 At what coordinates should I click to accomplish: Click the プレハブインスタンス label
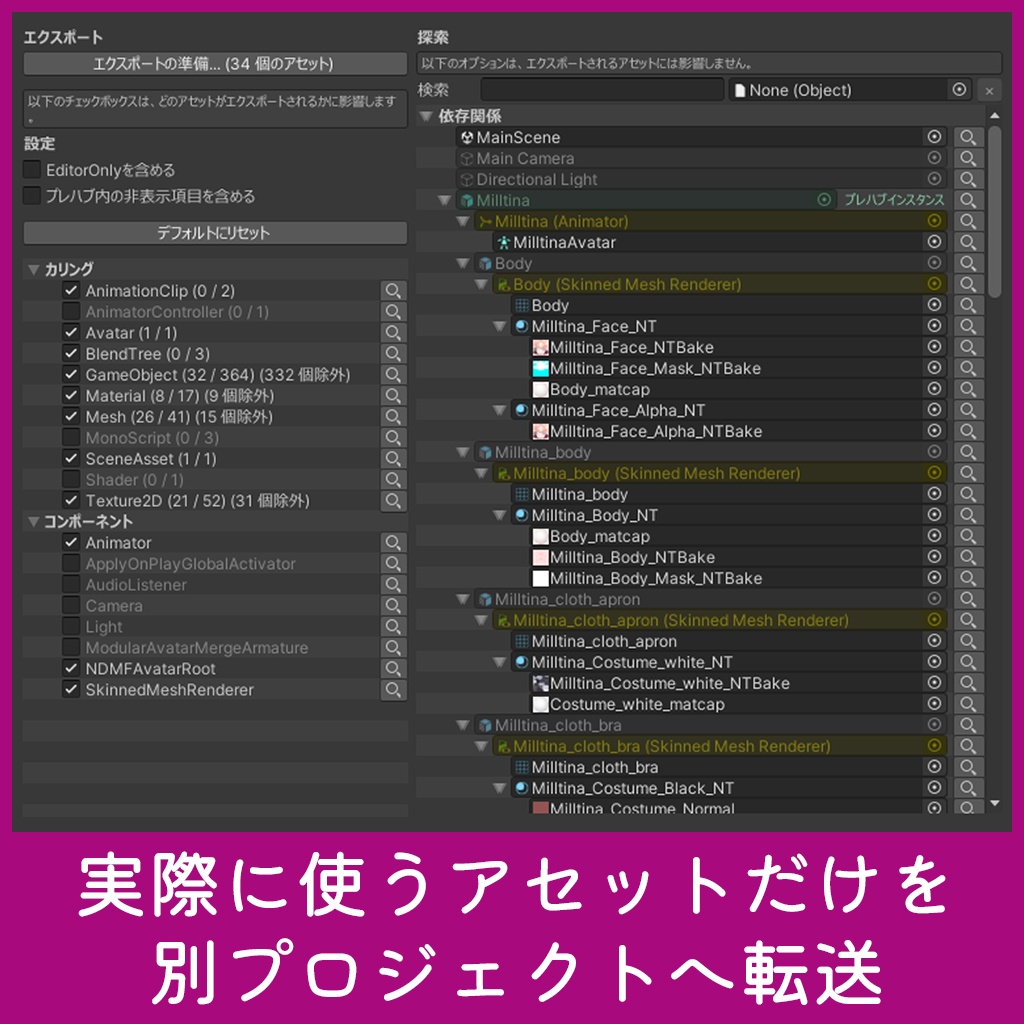(894, 200)
